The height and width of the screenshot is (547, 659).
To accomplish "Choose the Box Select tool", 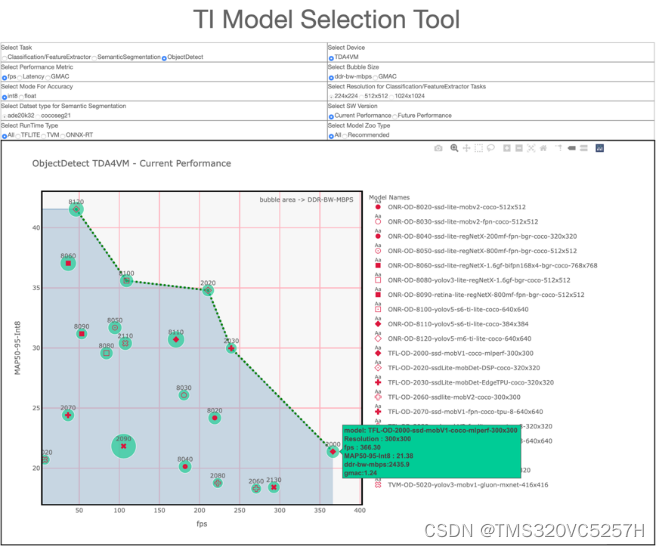I will click(x=479, y=148).
